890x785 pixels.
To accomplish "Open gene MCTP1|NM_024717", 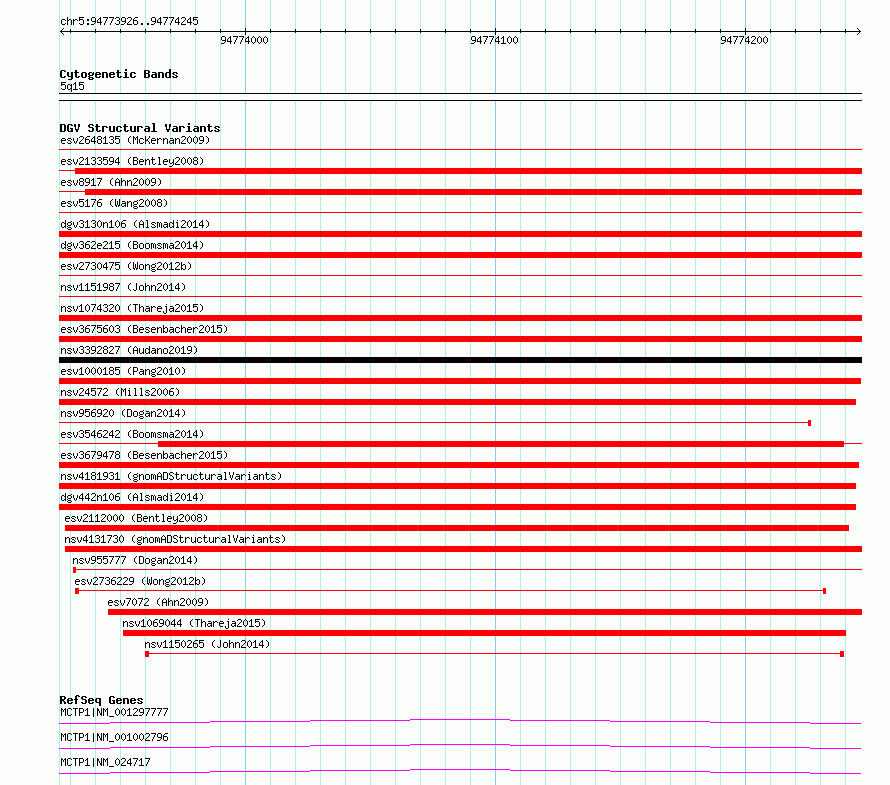I will 105,762.
